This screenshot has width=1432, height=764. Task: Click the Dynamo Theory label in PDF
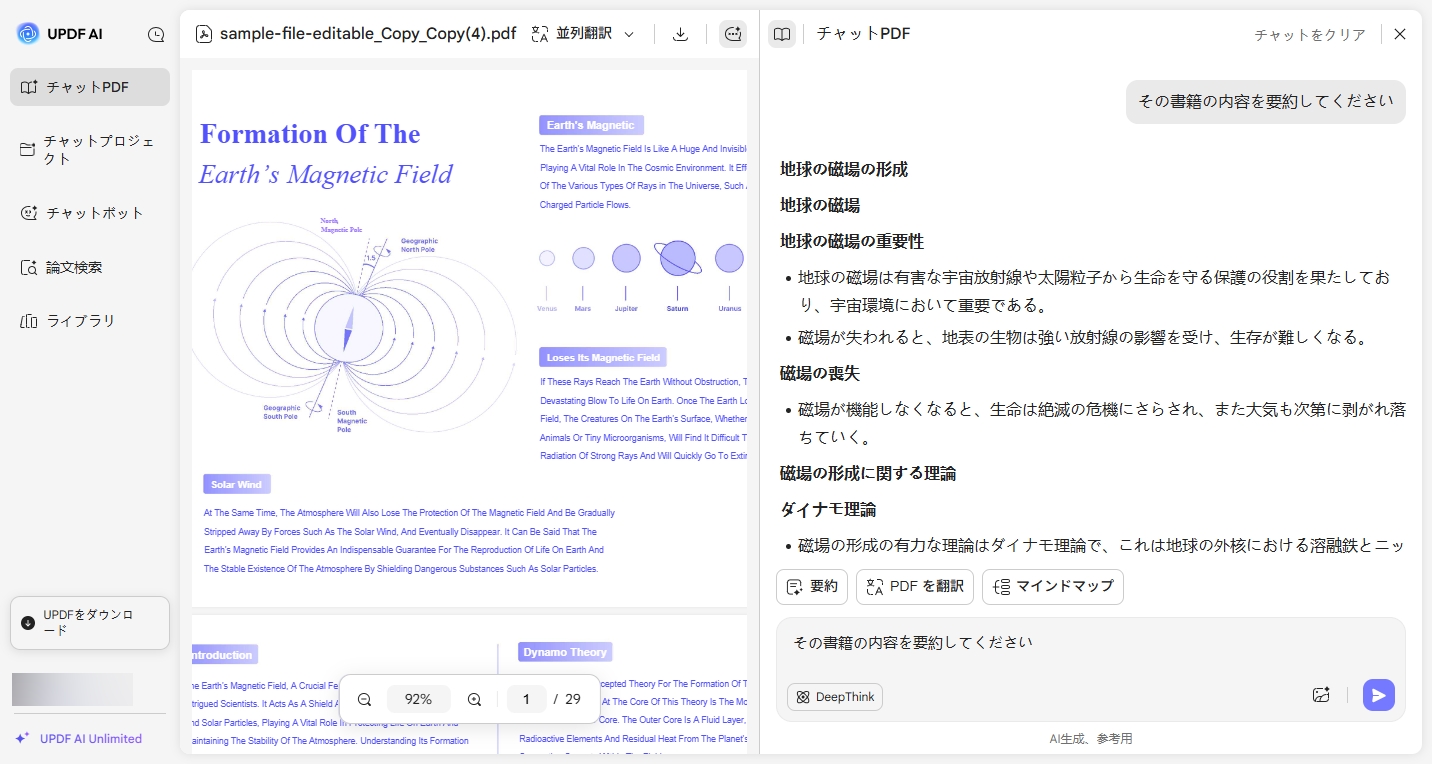(x=565, y=652)
